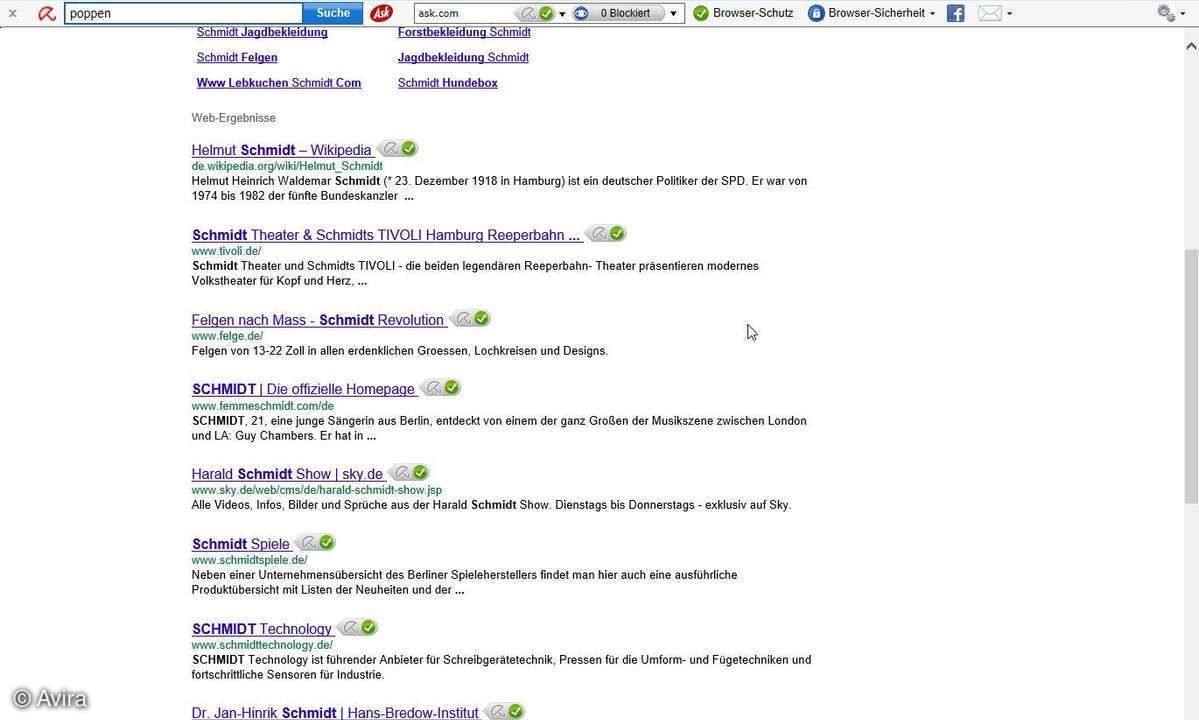Open the SCHMIDT Technology result link
1199x720 pixels.
click(x=262, y=628)
